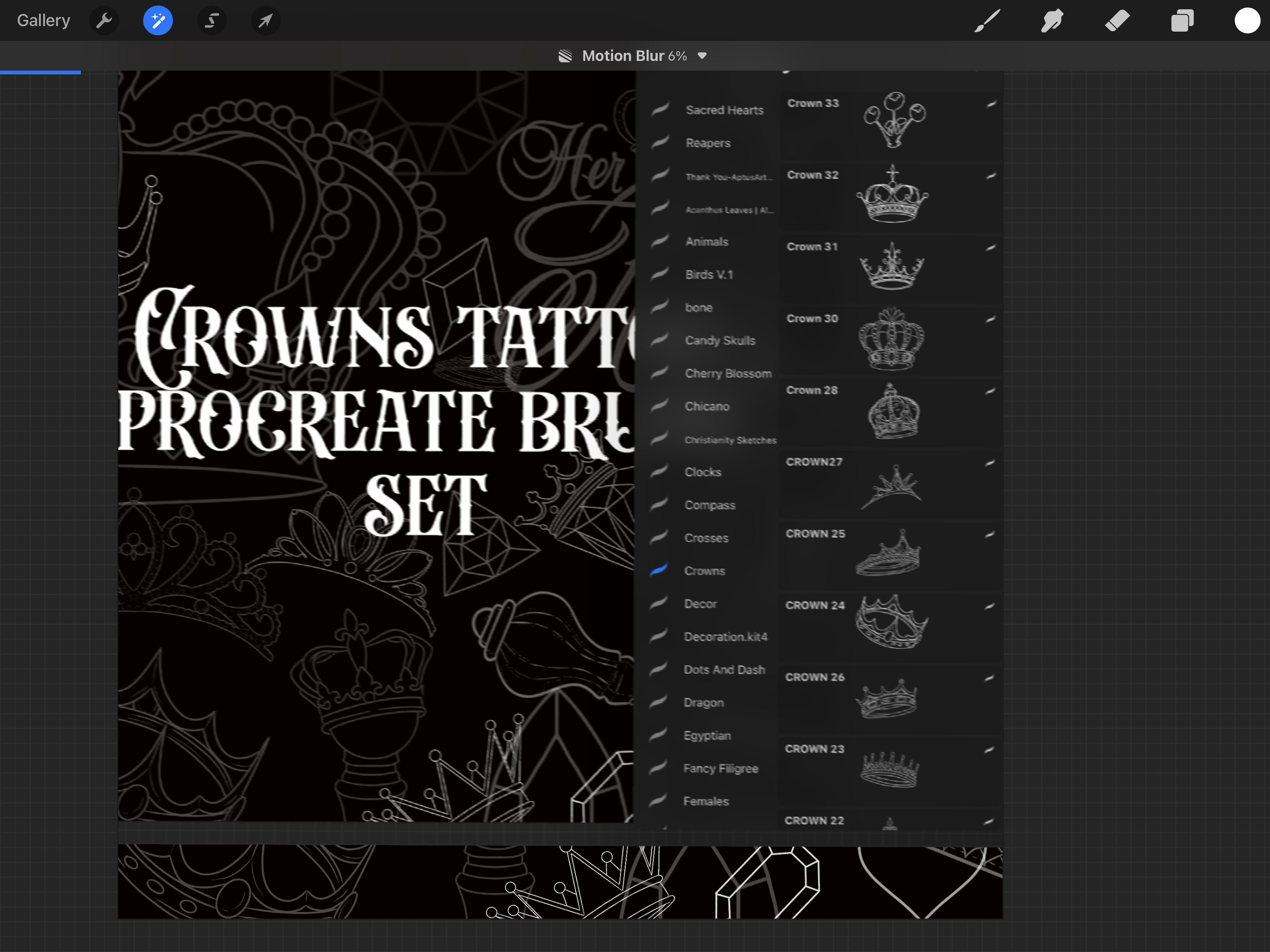Click Sacred Hearts in the brush list
1270x952 pixels.
tap(725, 110)
